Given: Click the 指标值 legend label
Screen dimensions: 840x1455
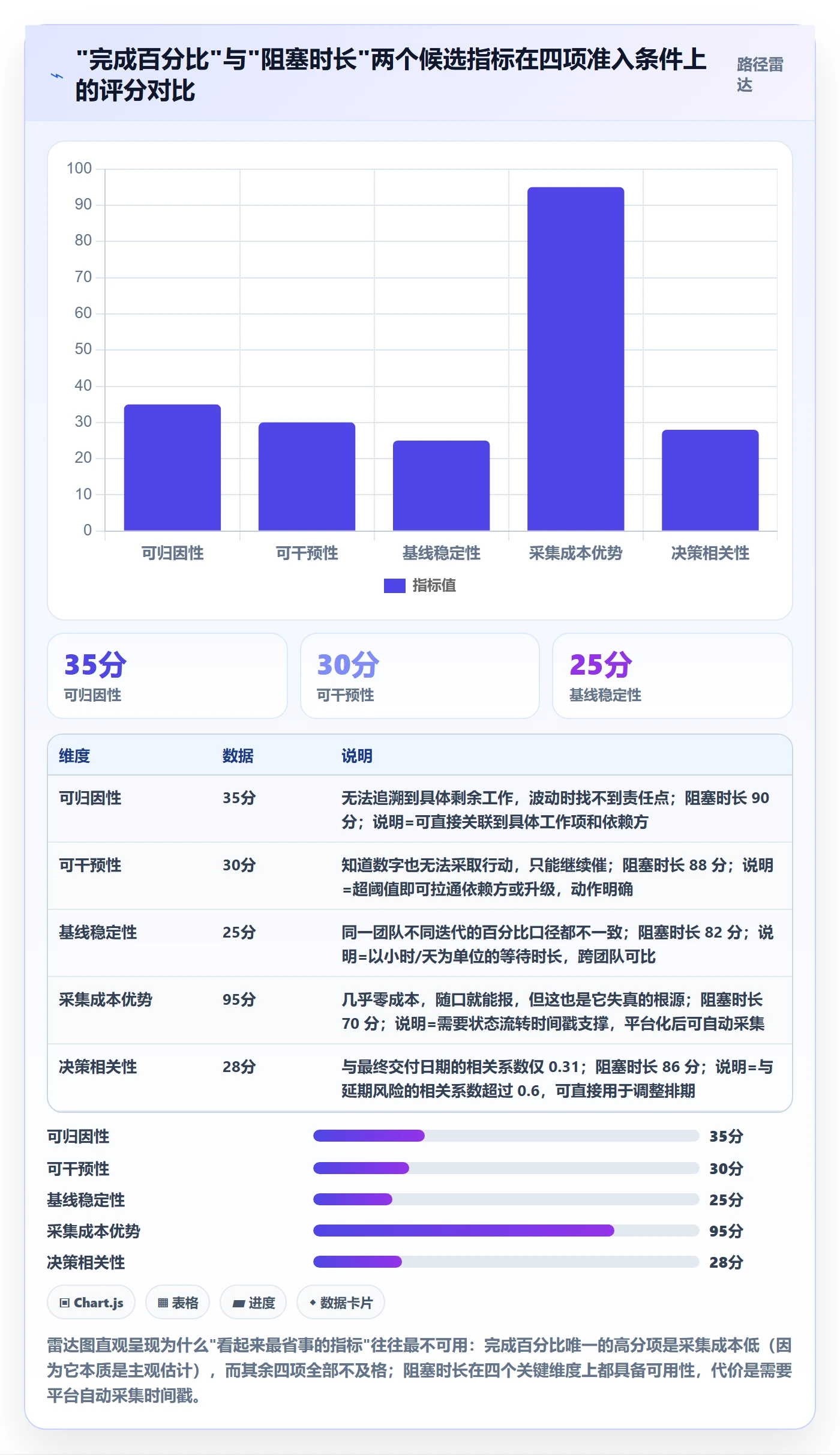Looking at the screenshot, I should (x=434, y=585).
